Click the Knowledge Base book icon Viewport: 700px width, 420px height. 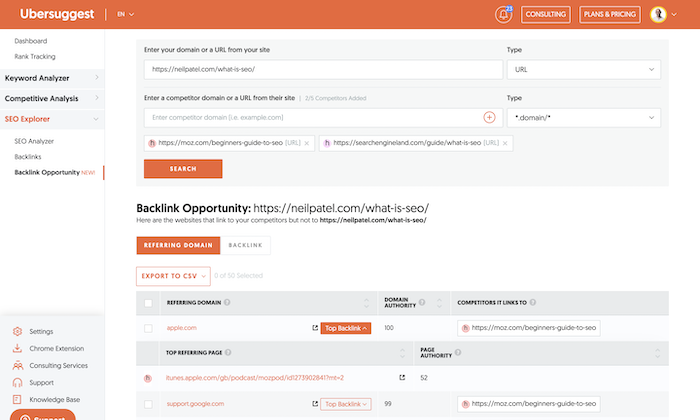pyautogui.click(x=17, y=399)
